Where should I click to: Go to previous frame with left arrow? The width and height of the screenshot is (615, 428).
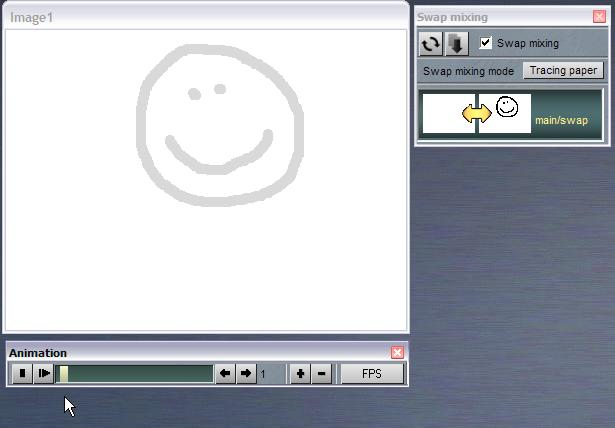coord(225,374)
